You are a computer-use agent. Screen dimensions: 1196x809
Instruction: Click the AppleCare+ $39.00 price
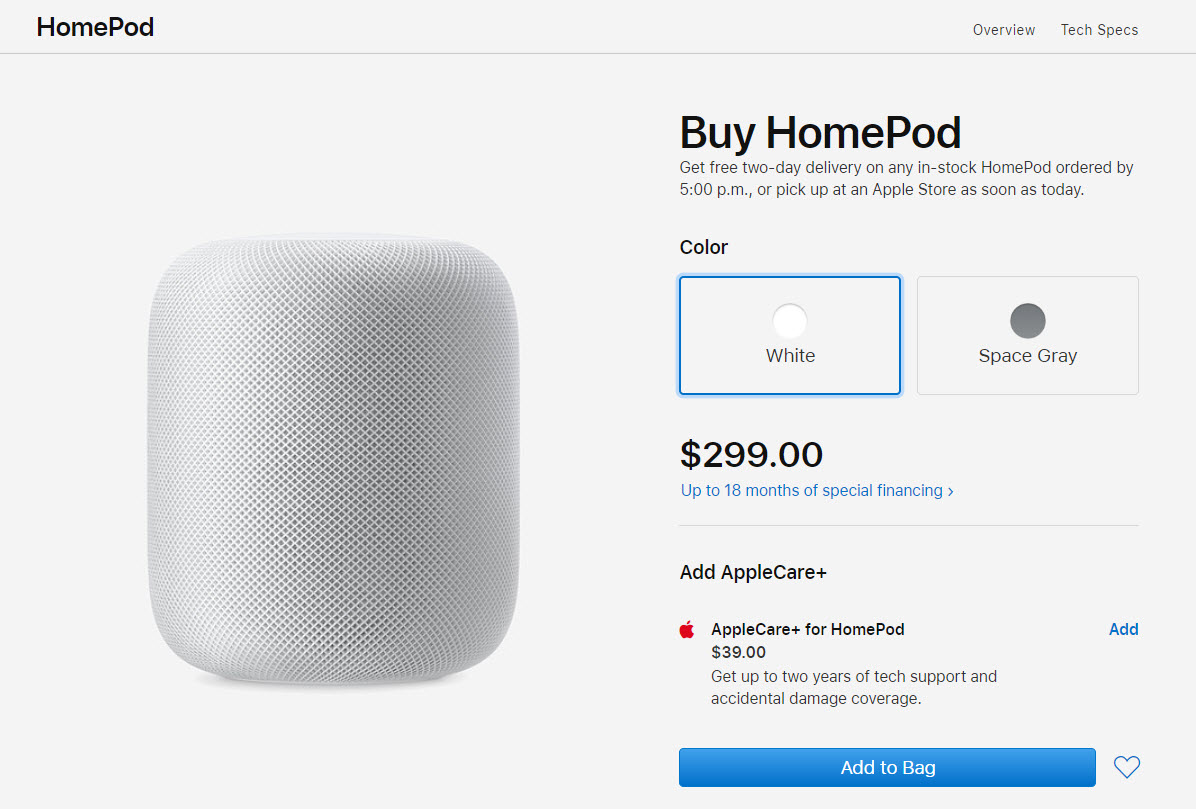coord(738,652)
